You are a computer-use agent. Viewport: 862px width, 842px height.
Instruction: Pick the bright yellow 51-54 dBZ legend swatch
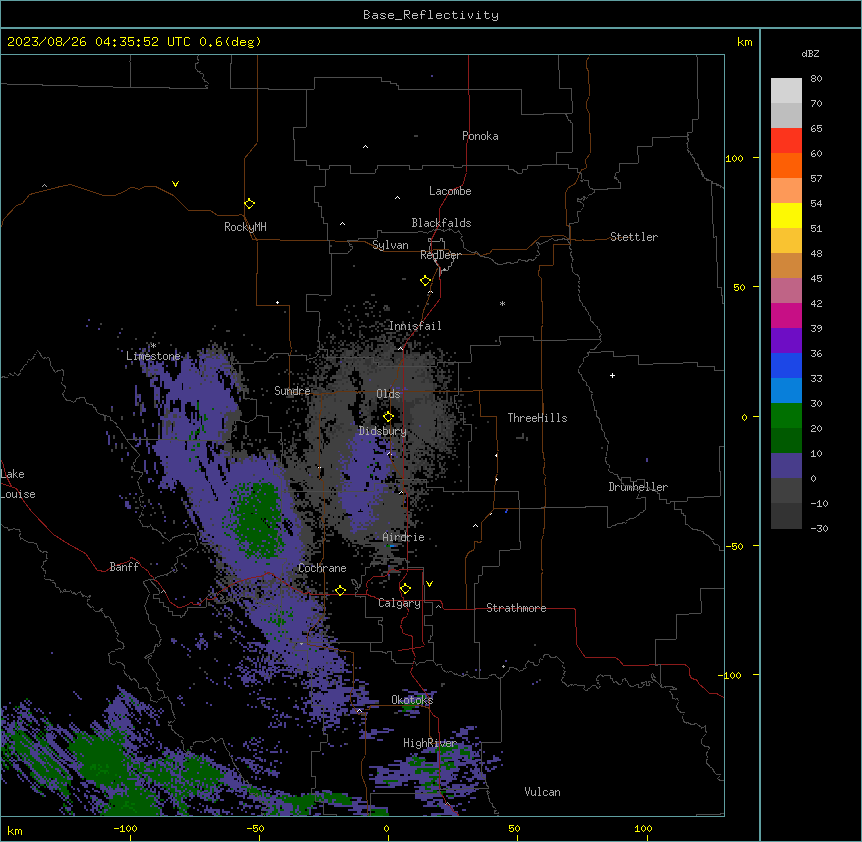pyautogui.click(x=786, y=216)
